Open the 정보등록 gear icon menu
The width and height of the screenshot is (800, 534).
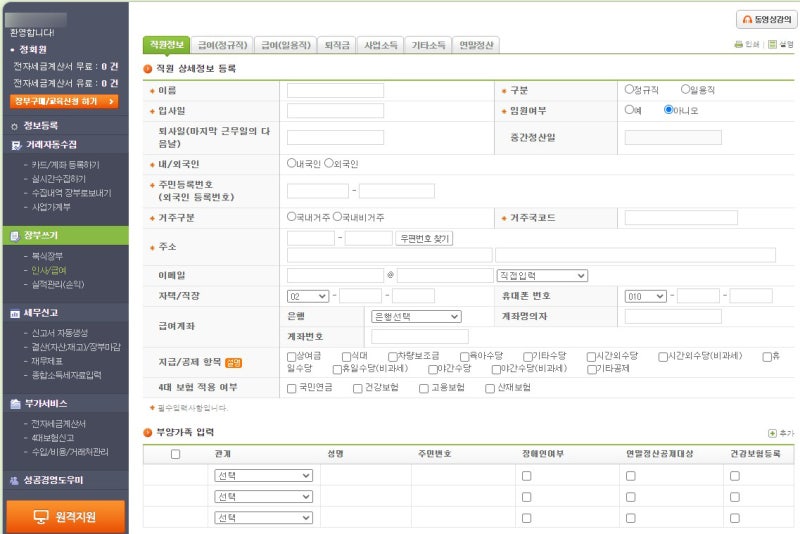click(14, 126)
